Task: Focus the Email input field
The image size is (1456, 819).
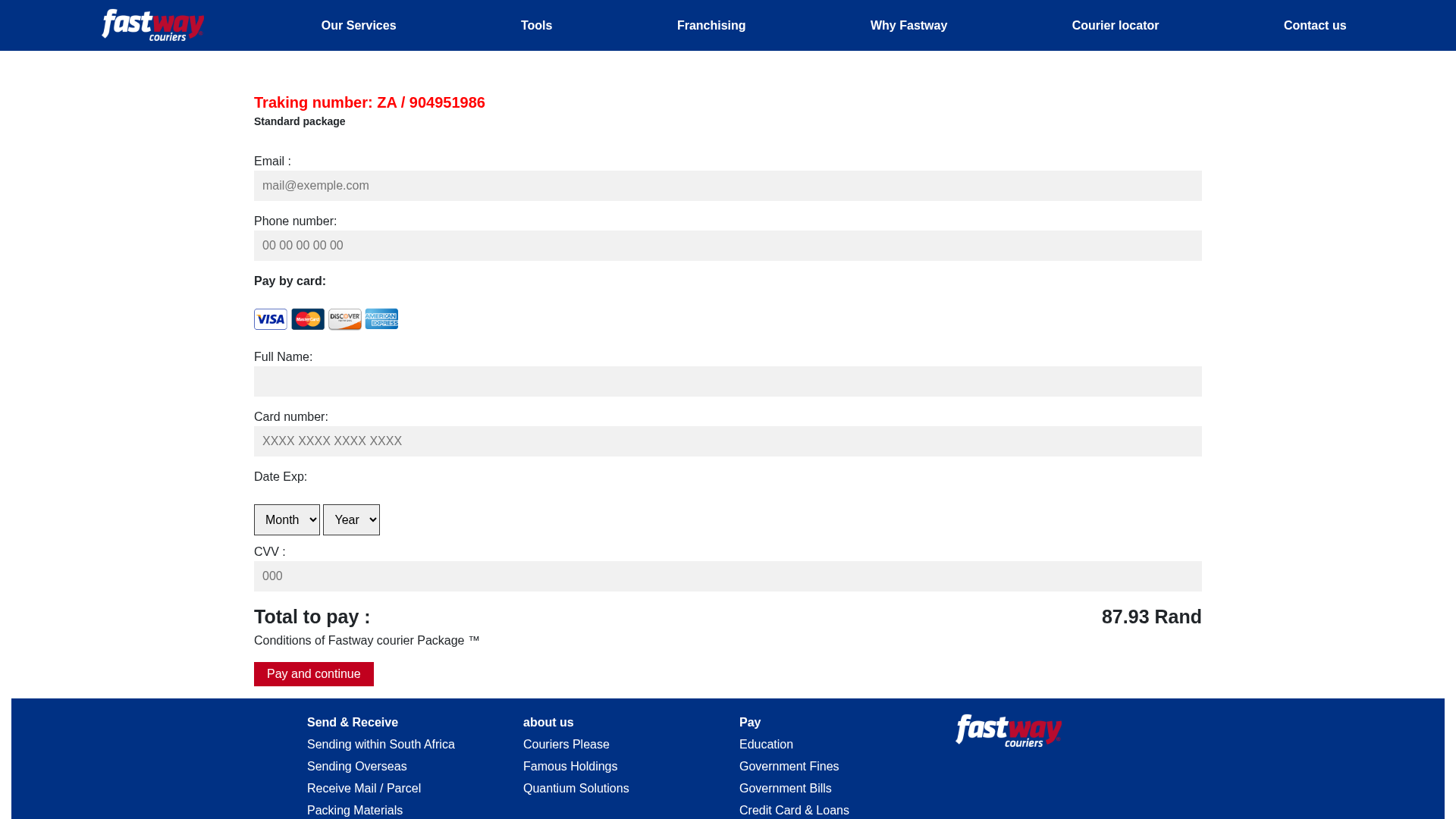Action: point(728,186)
